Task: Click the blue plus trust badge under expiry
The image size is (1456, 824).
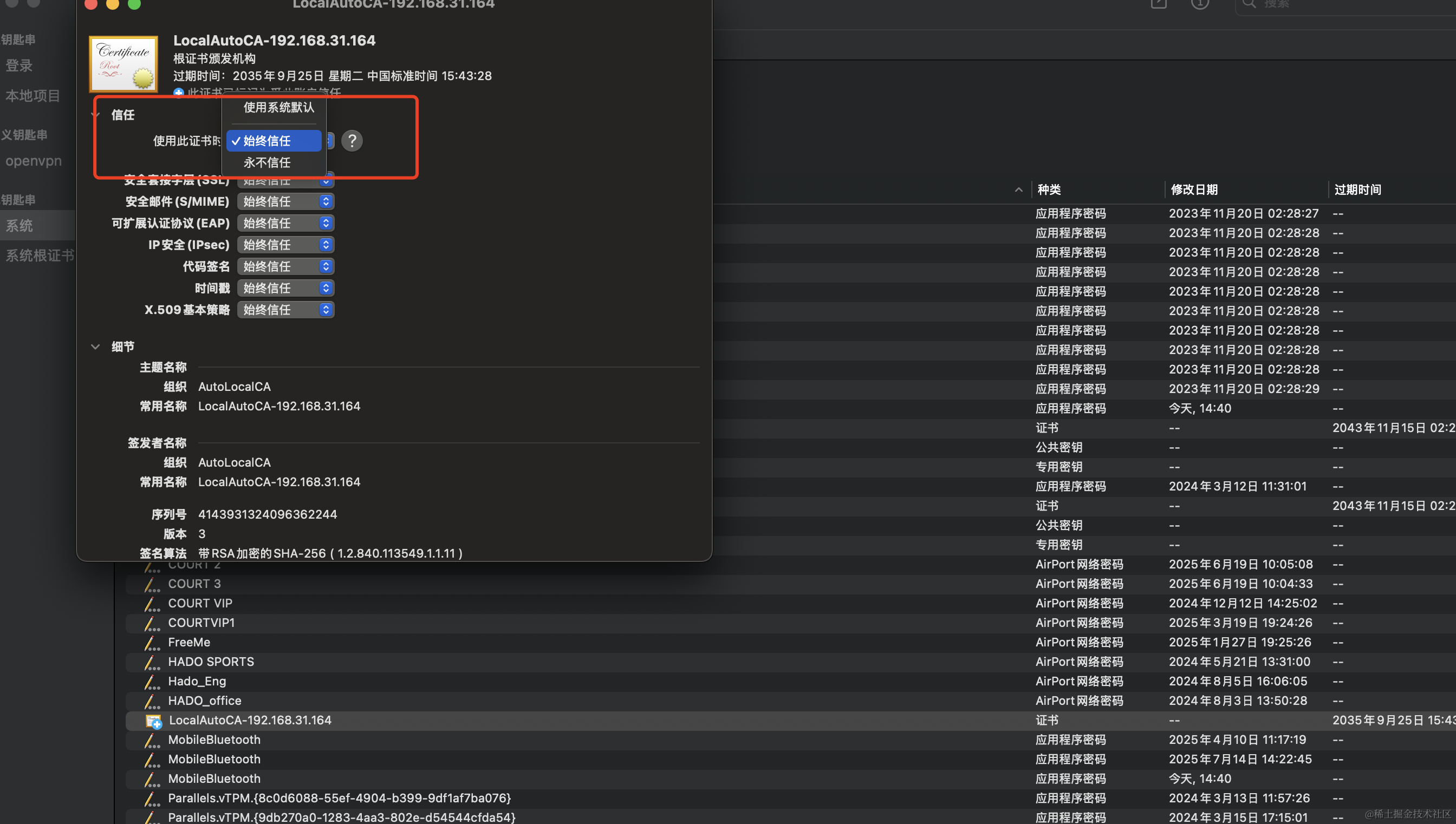Action: point(179,92)
